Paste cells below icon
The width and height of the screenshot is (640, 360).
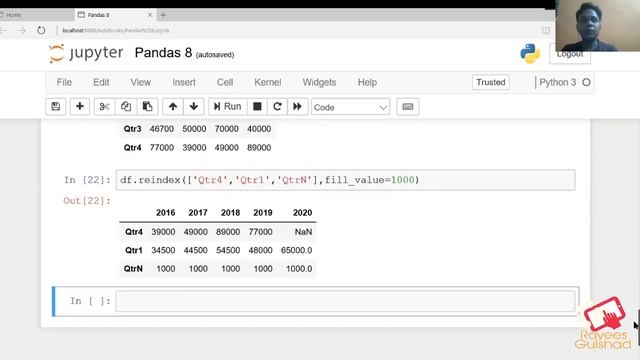click(x=147, y=107)
